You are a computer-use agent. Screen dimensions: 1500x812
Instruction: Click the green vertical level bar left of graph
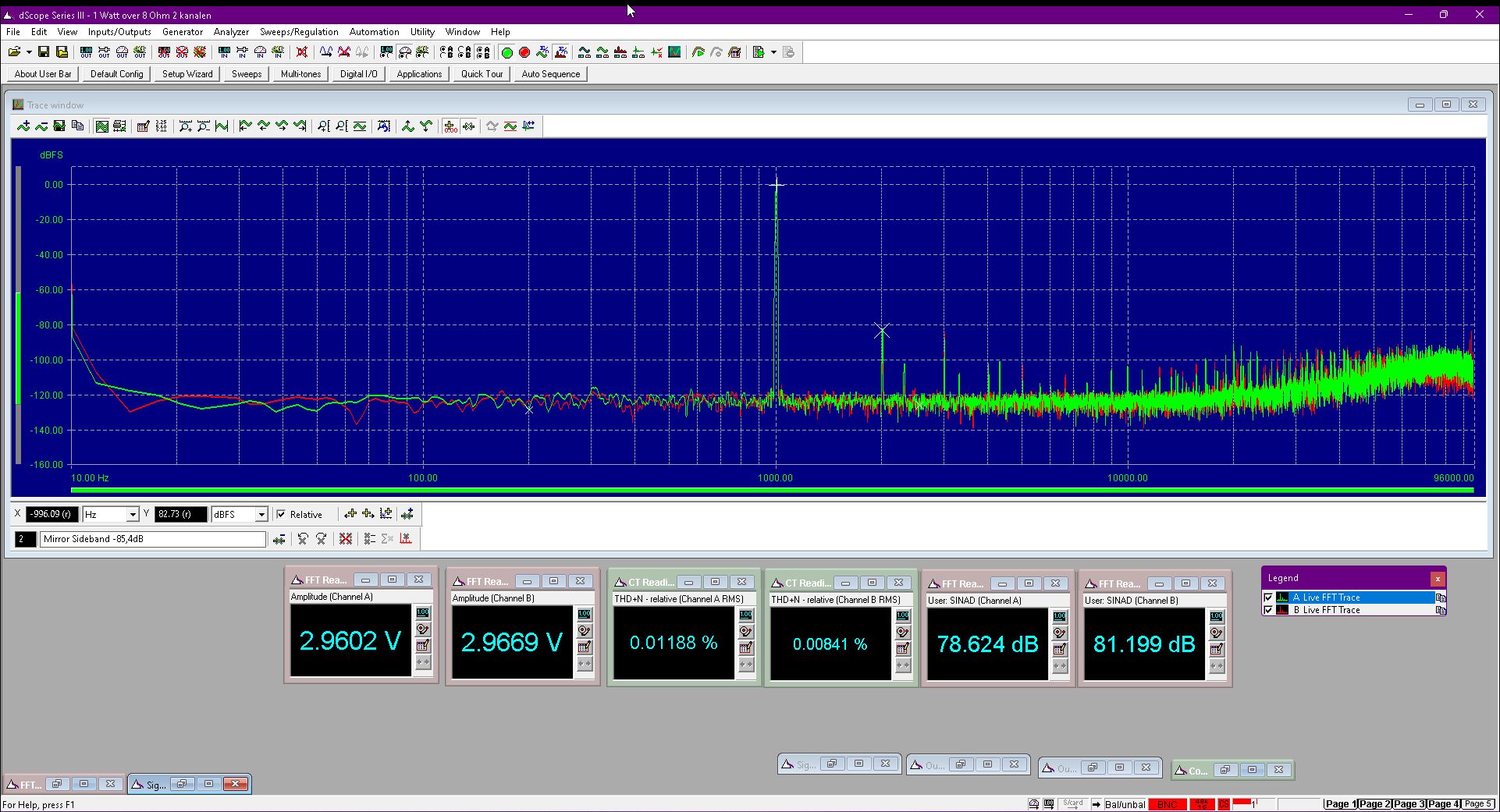(x=19, y=348)
